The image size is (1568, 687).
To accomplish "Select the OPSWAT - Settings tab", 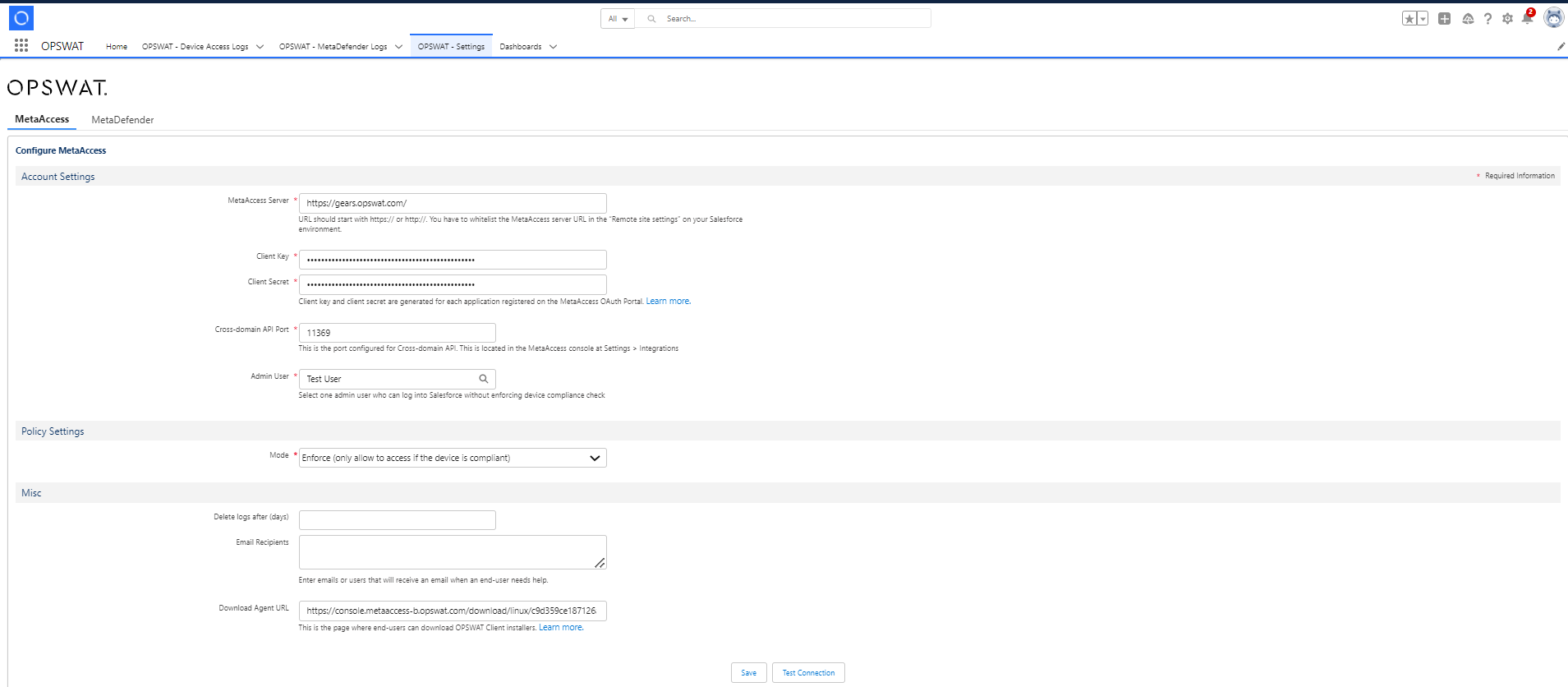I will coord(451,47).
